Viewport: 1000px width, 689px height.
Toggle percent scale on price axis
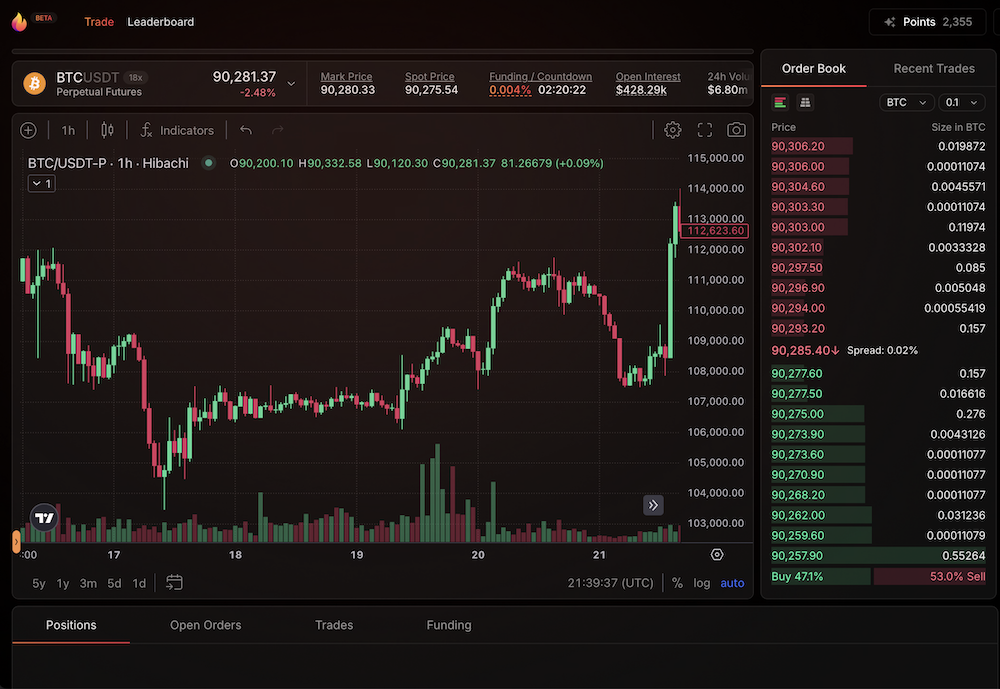point(677,583)
